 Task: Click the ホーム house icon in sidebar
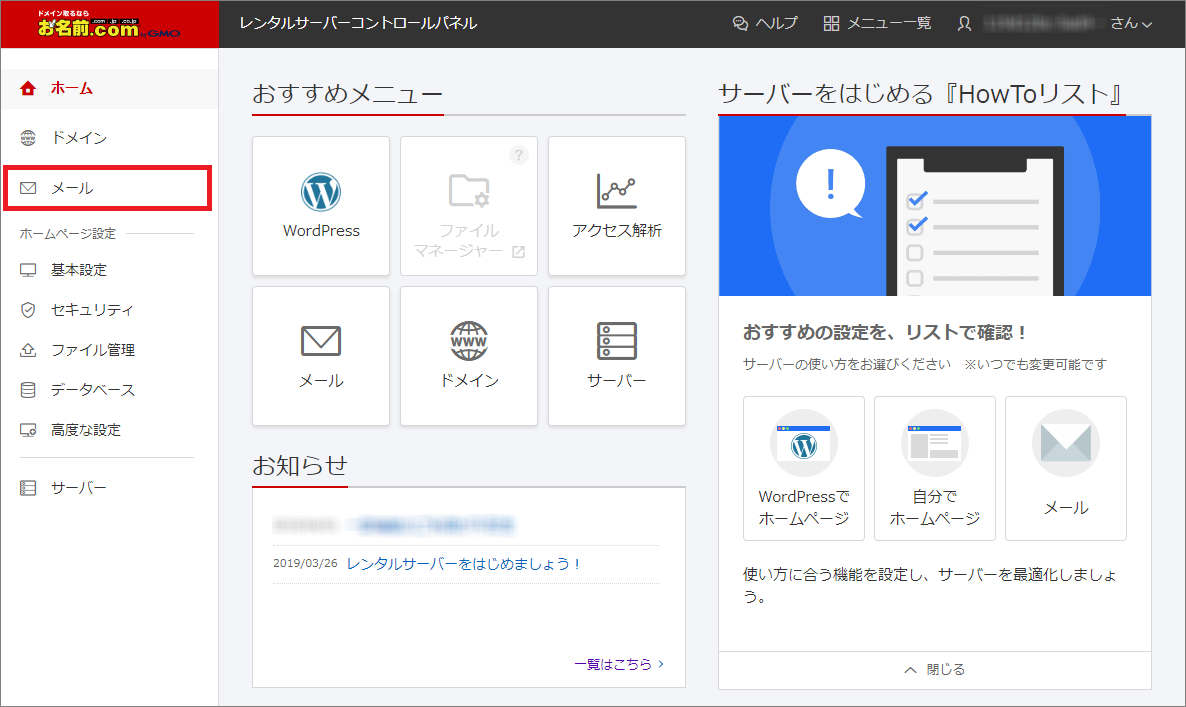[28, 88]
